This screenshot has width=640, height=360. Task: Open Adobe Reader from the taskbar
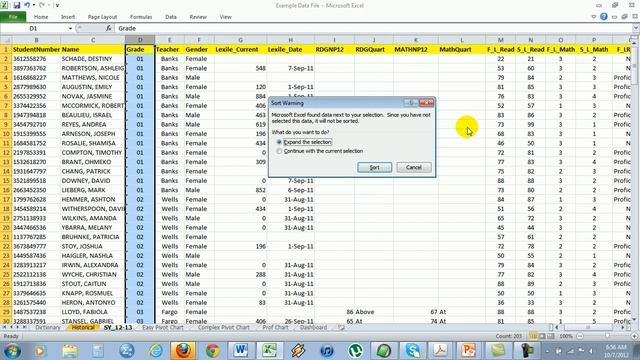(440, 351)
